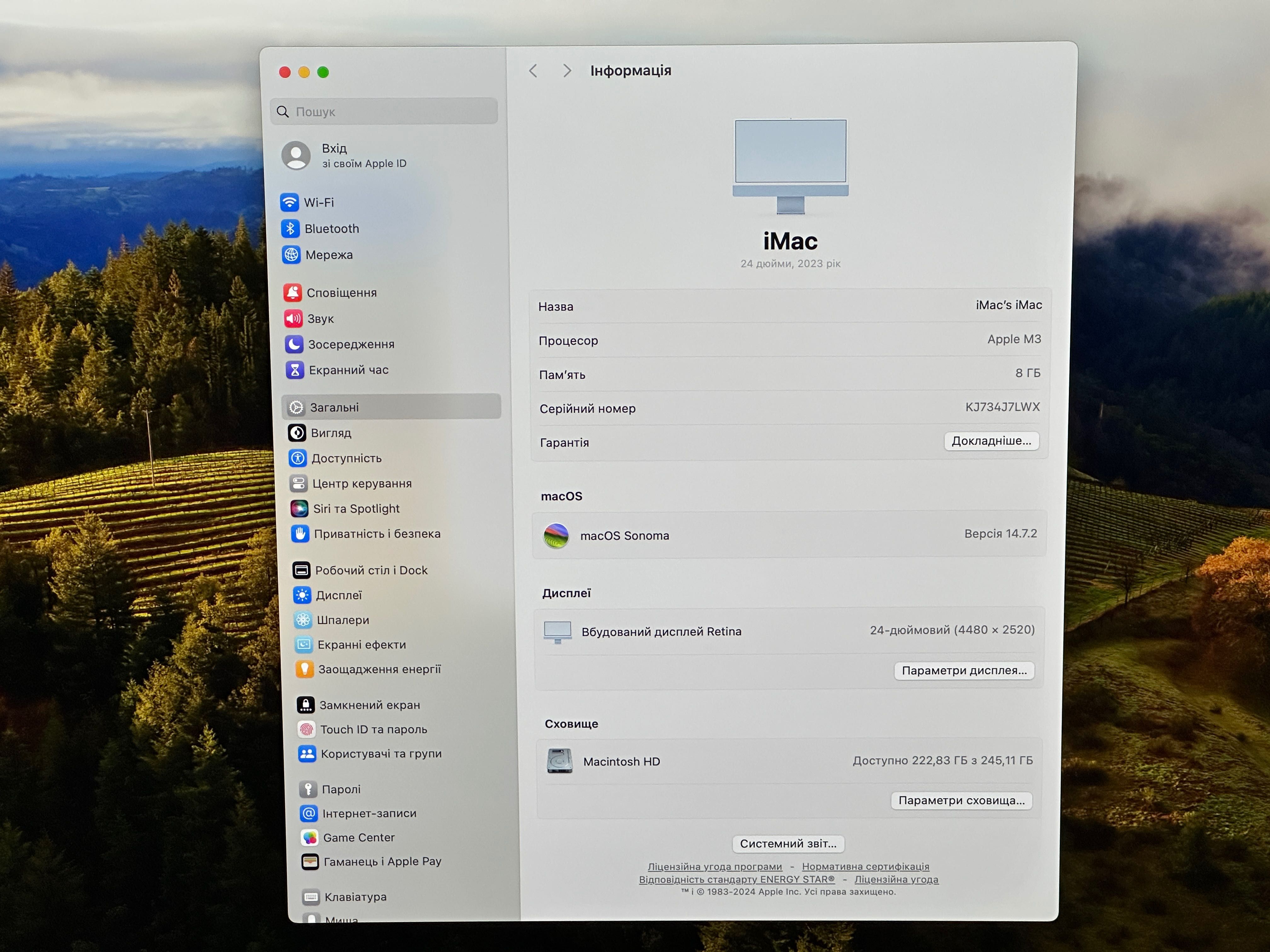Click Доступно 222,83 ГБ з 245,11 ГБ
The width and height of the screenshot is (1270, 952).
tap(943, 760)
